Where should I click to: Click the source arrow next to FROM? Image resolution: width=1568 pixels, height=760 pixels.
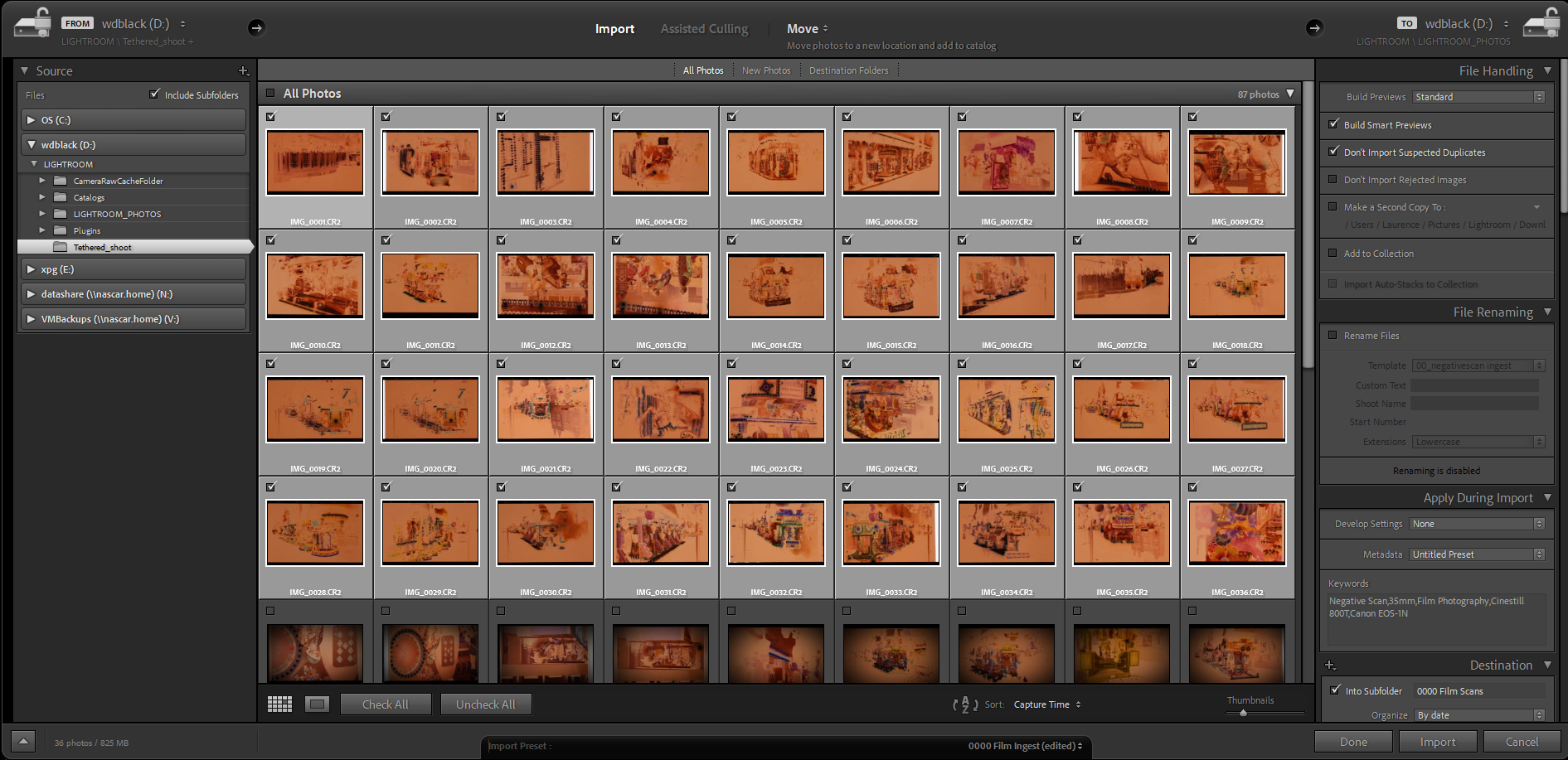click(256, 28)
